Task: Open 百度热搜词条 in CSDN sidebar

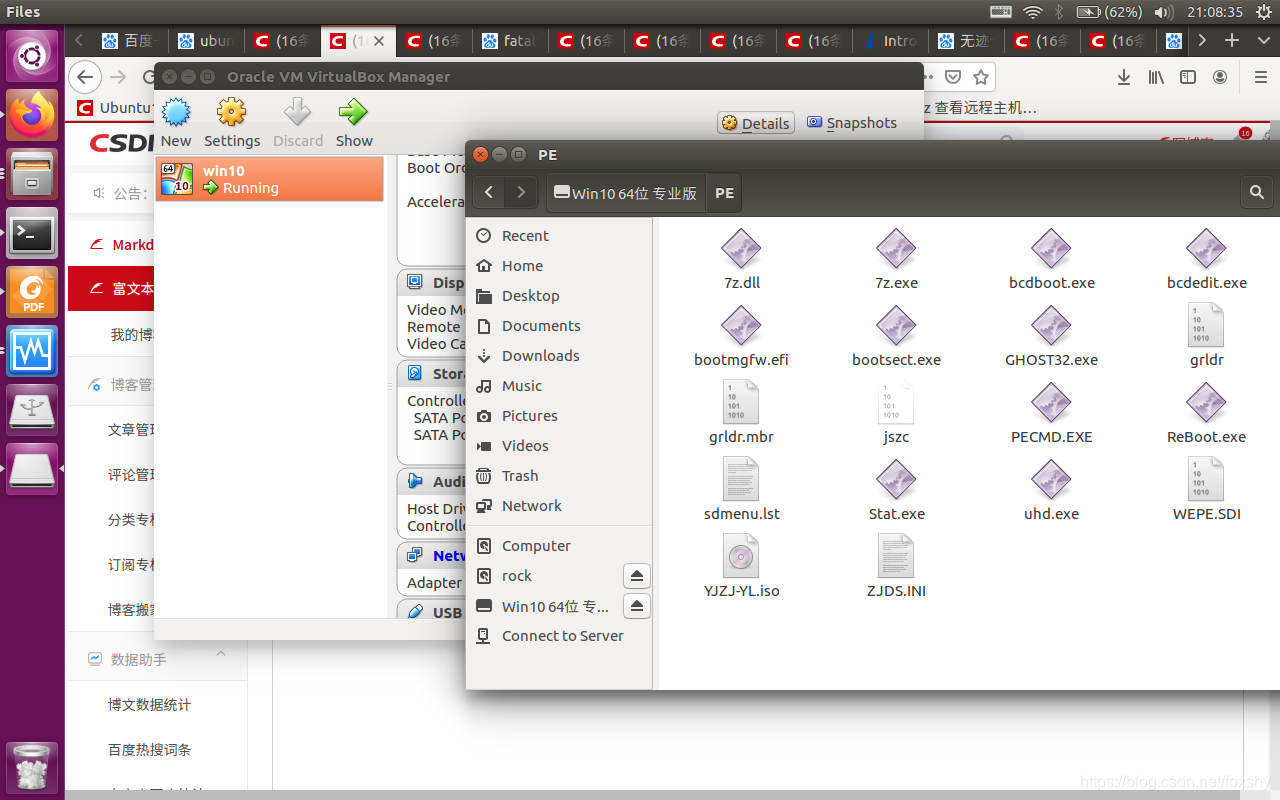Action: (x=149, y=750)
